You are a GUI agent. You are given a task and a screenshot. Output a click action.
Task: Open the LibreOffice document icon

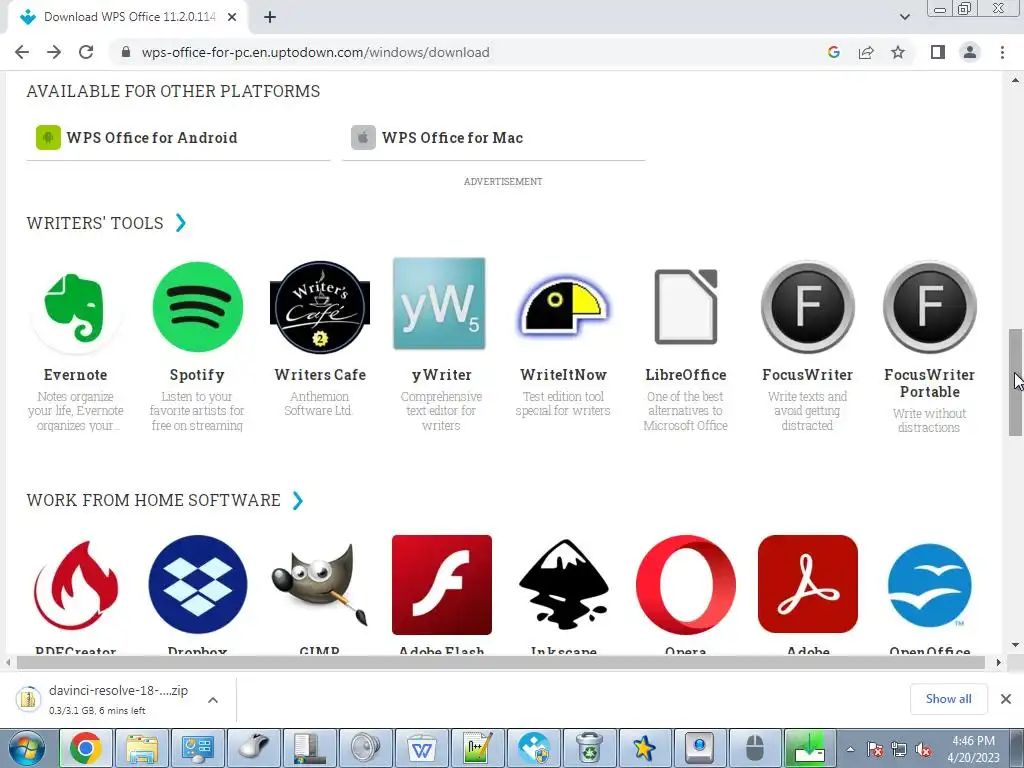[686, 306]
